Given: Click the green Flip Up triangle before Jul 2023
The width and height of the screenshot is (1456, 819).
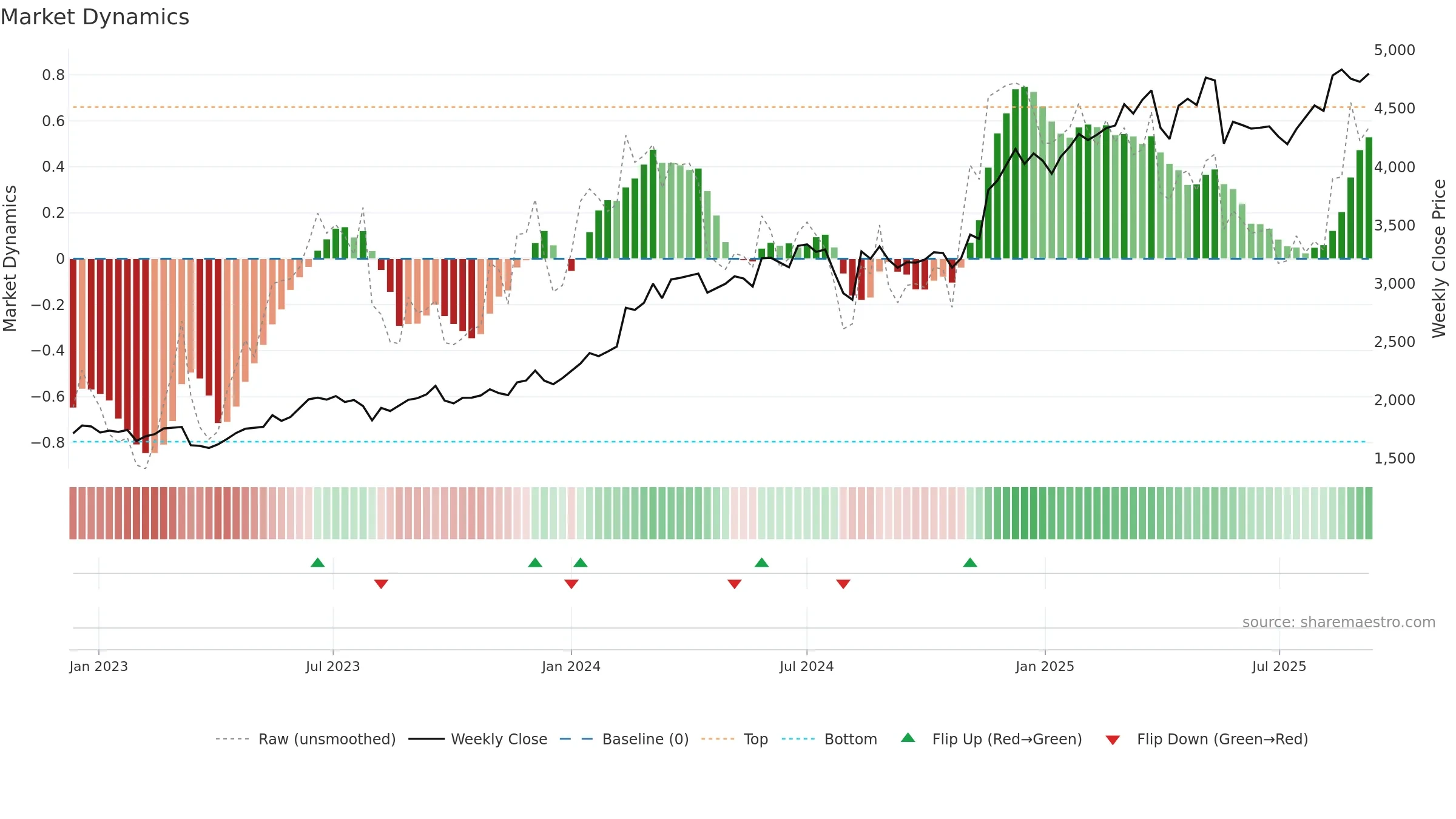Looking at the screenshot, I should (317, 562).
